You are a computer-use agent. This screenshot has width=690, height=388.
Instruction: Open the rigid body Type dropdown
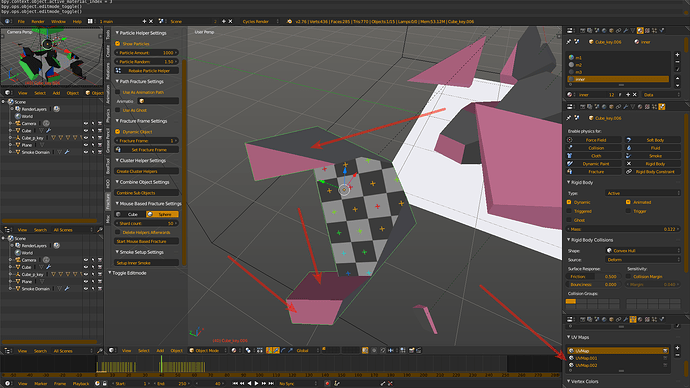pyautogui.click(x=643, y=193)
